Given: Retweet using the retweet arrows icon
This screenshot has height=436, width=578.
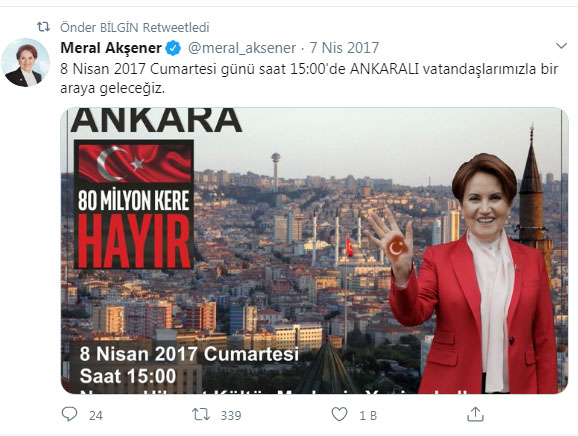Looking at the screenshot, I should [x=201, y=414].
